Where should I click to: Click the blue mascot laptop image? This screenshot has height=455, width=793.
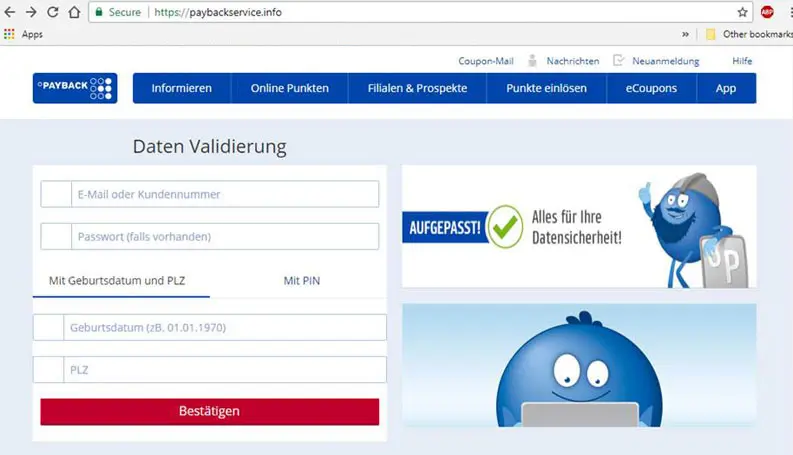[579, 365]
